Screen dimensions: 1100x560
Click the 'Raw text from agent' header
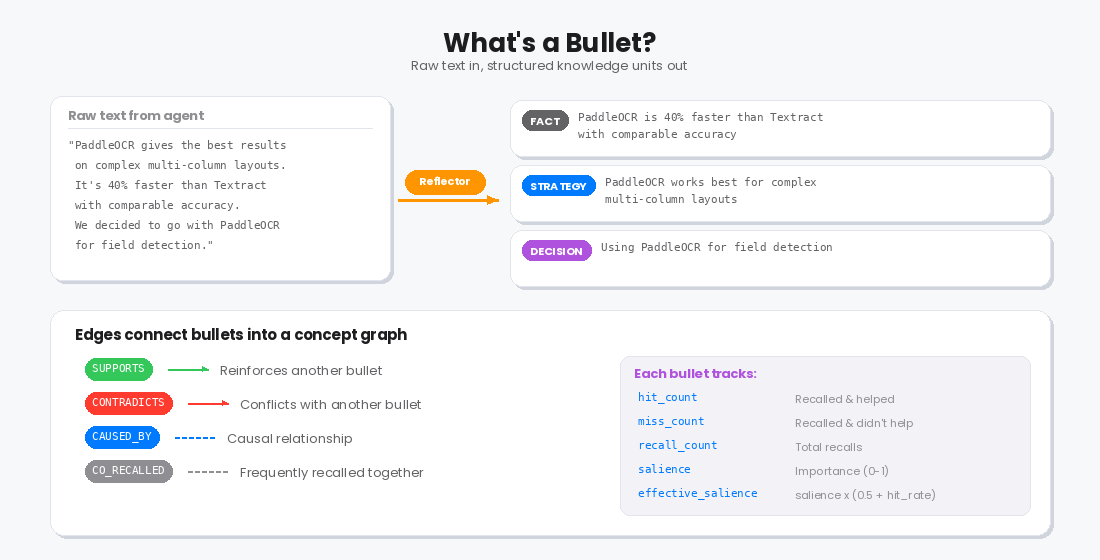[136, 116]
